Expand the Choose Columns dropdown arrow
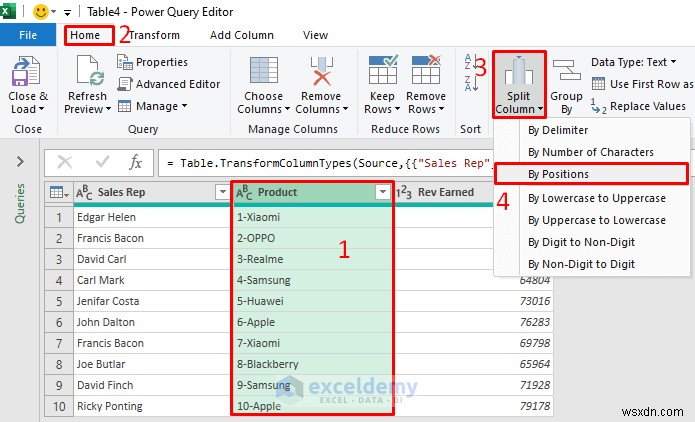The image size is (695, 422). coord(287,109)
